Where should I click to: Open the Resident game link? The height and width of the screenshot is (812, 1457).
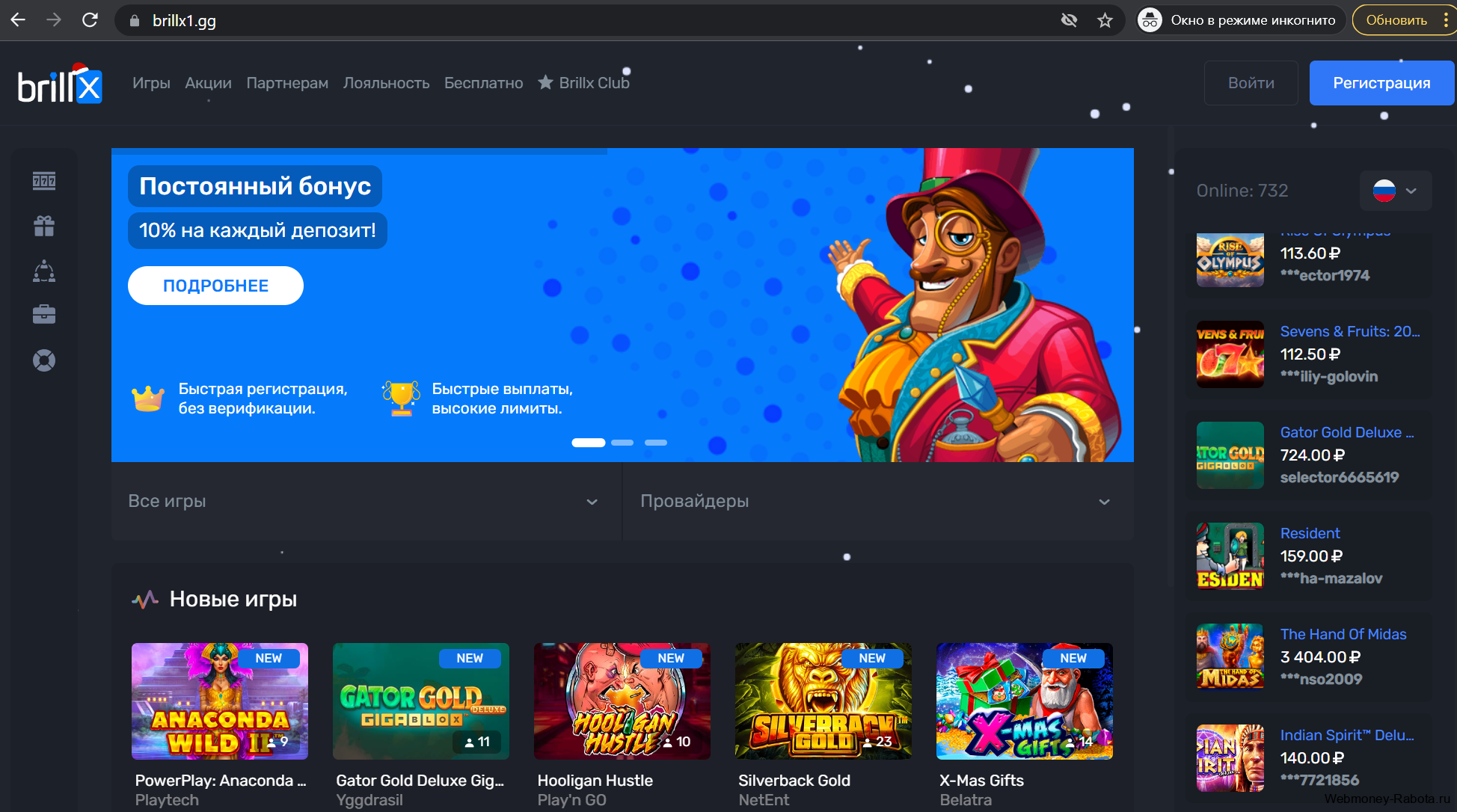click(1310, 533)
